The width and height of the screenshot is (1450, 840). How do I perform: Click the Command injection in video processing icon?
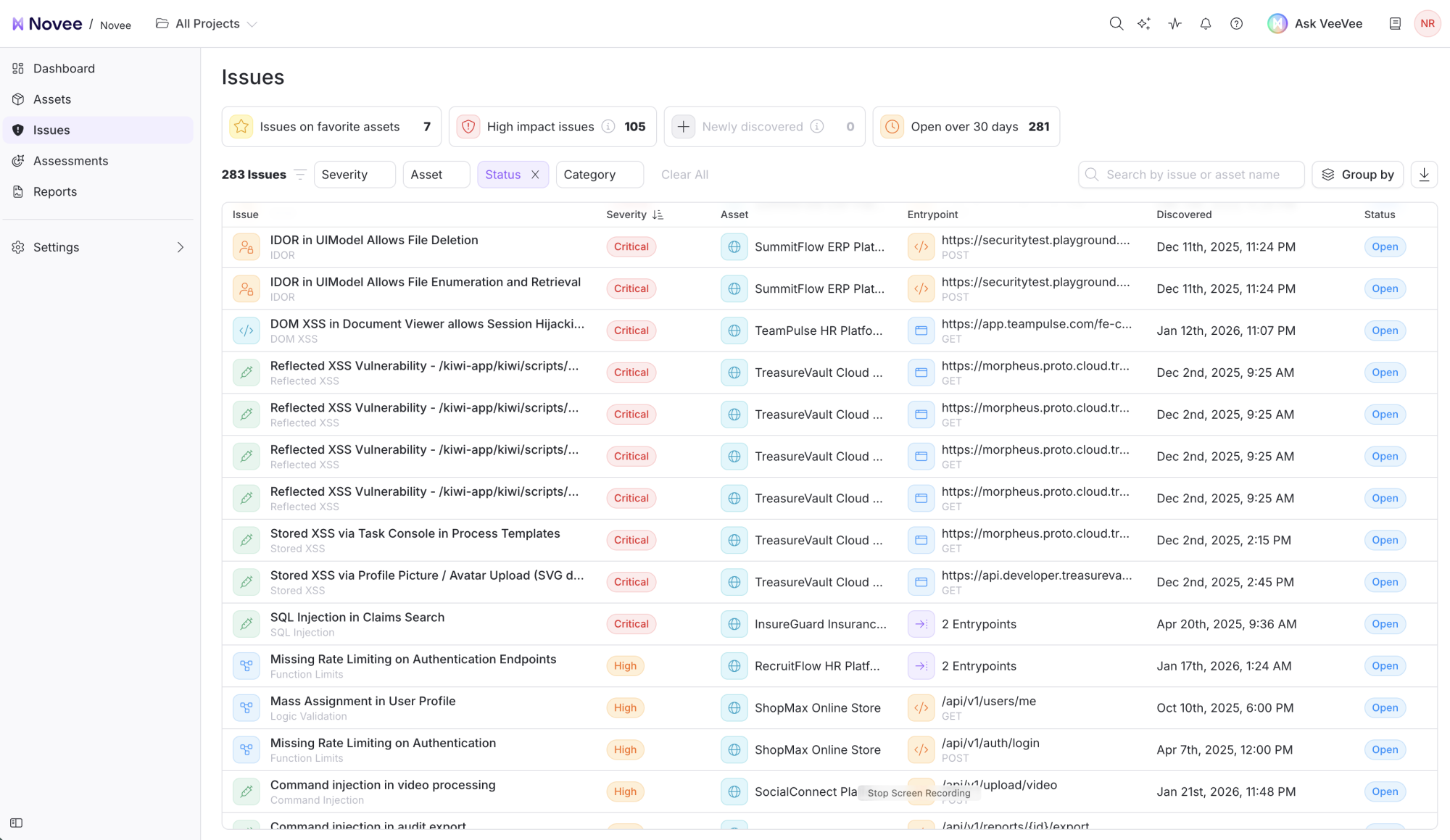tap(246, 792)
